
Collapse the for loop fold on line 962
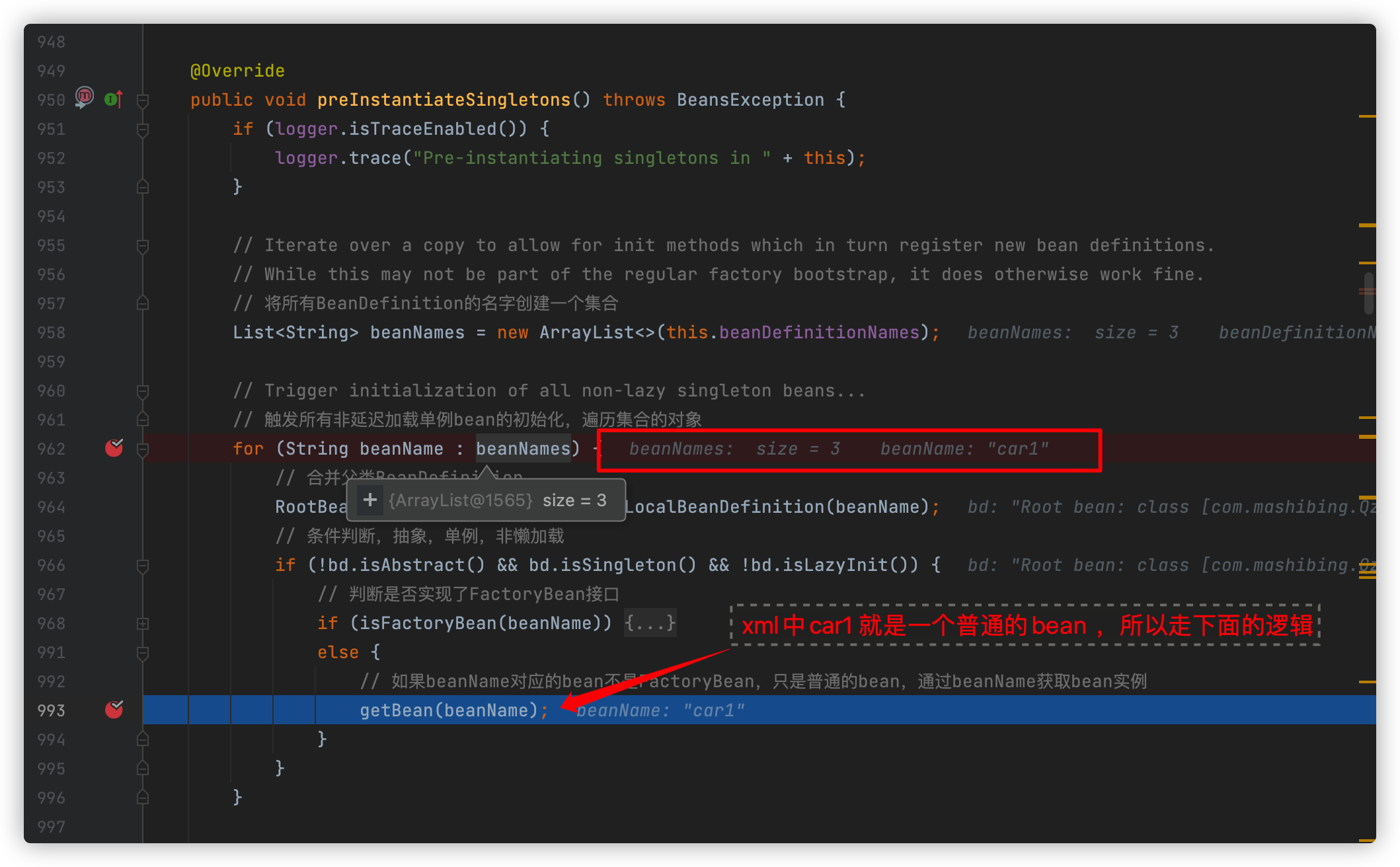(142, 449)
